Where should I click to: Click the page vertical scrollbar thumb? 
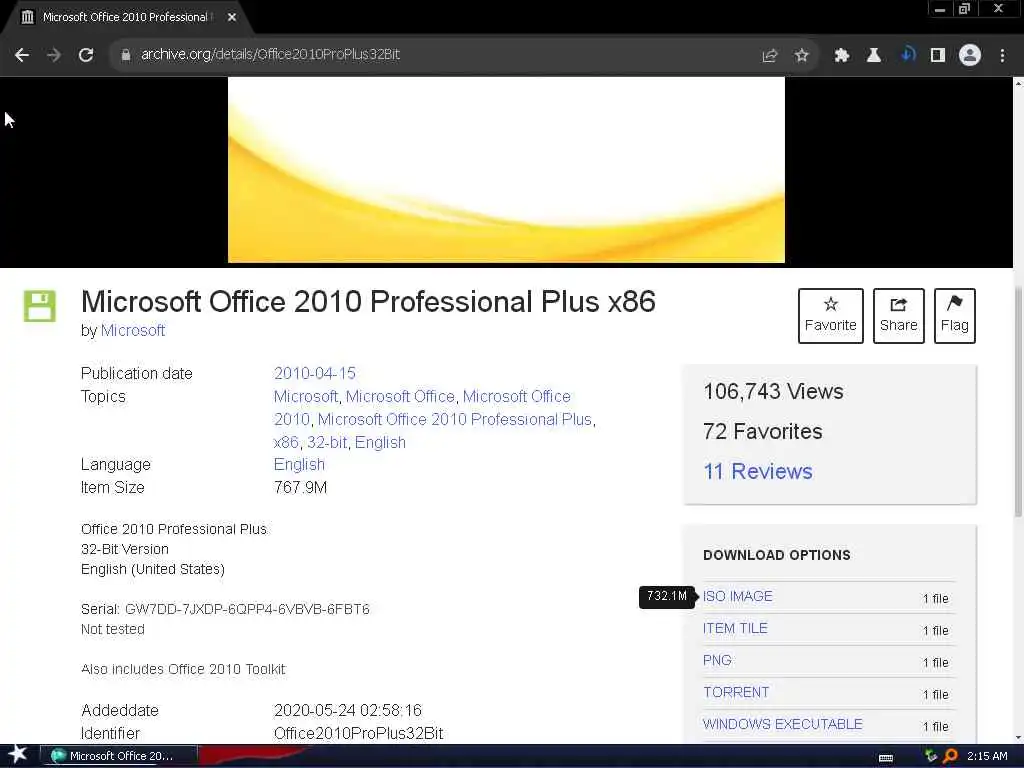pos(1018,402)
